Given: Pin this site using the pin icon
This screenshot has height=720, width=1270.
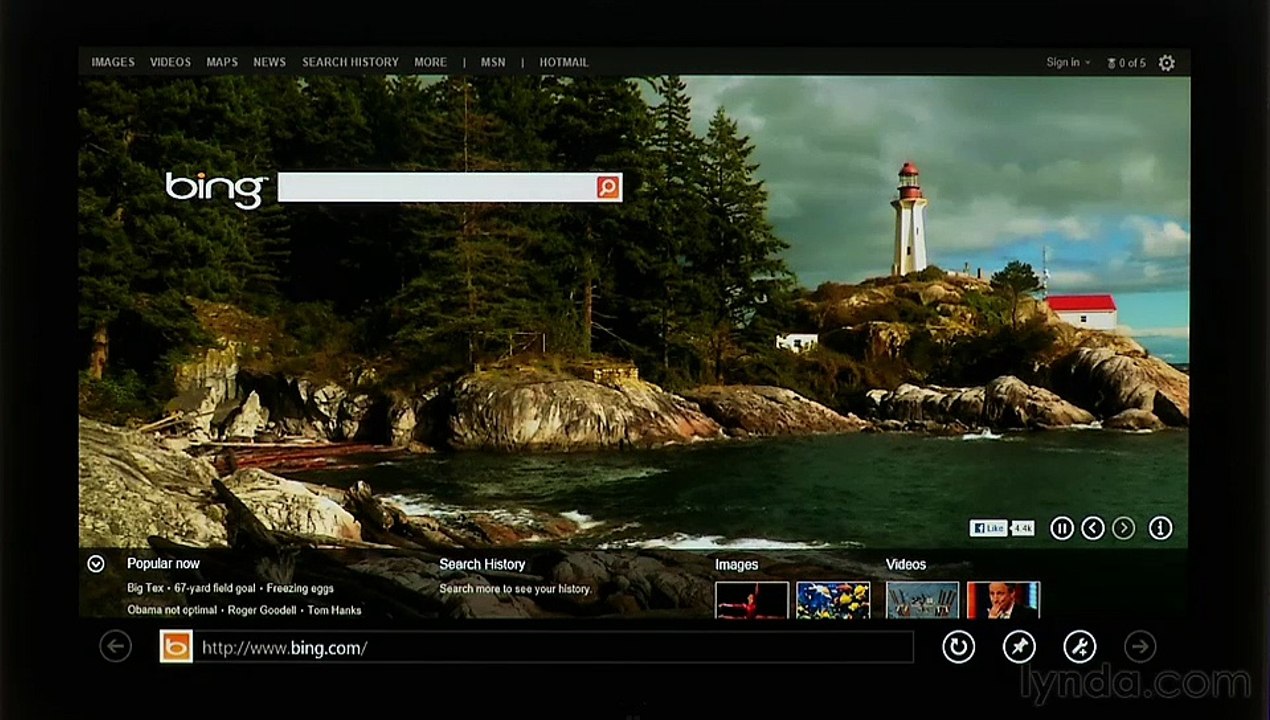Looking at the screenshot, I should (1019, 647).
